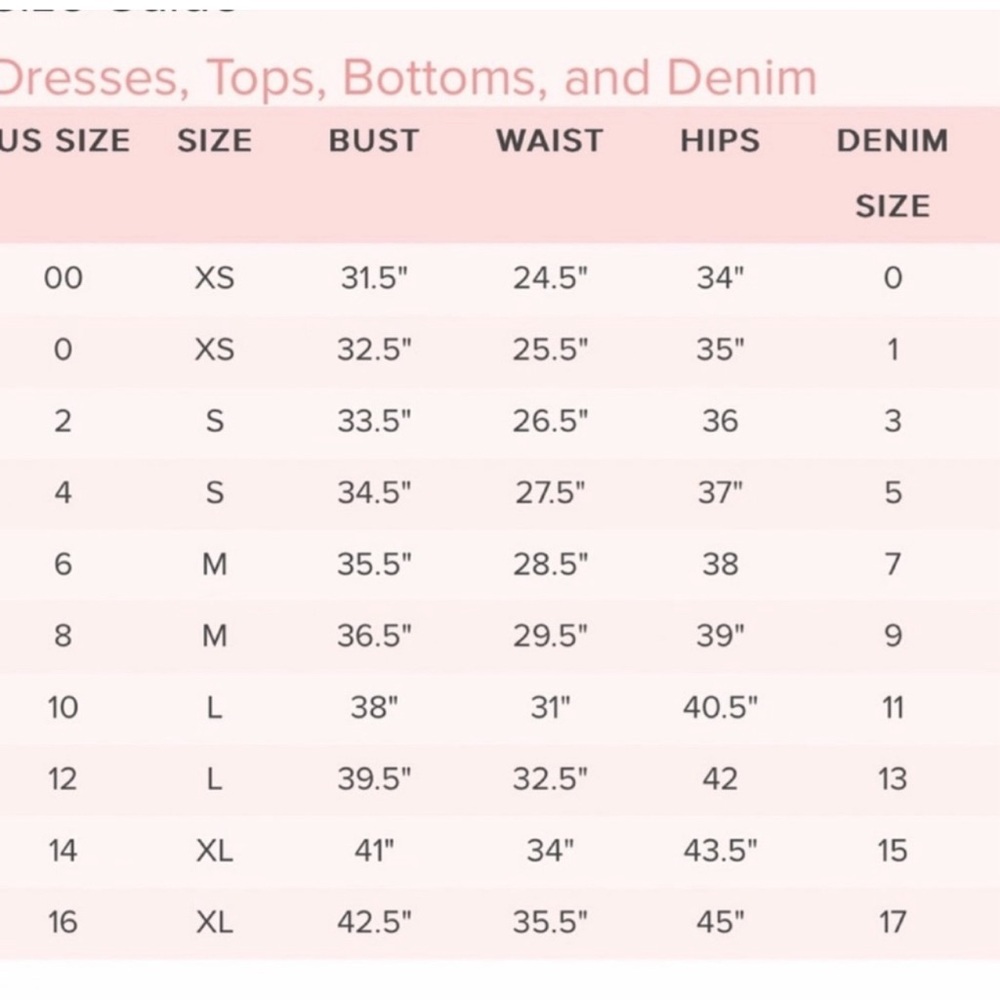Click the US size 14 cell
The height and width of the screenshot is (1000, 1000).
click(63, 850)
